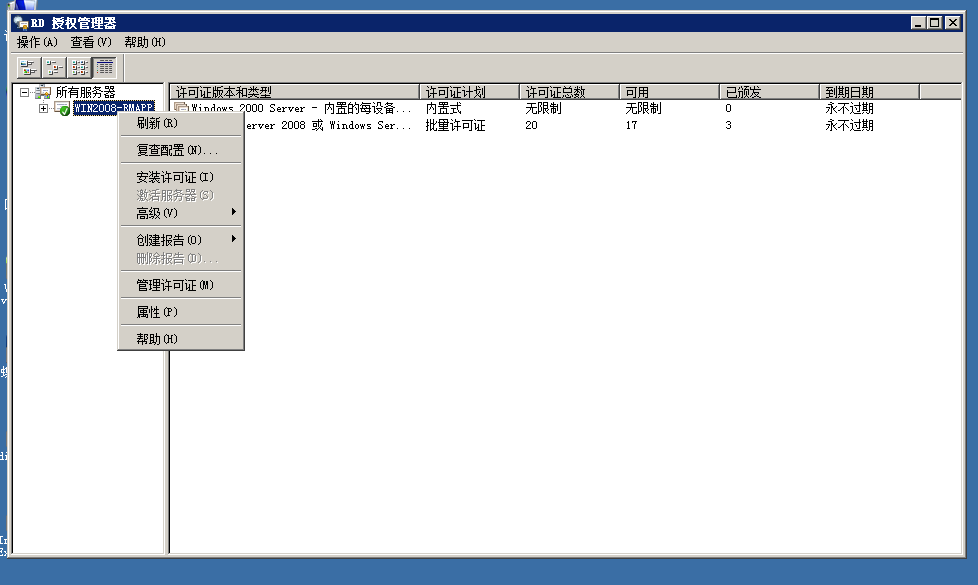Click the greyed 删除报告(D)... menu entry

pyautogui.click(x=181, y=258)
